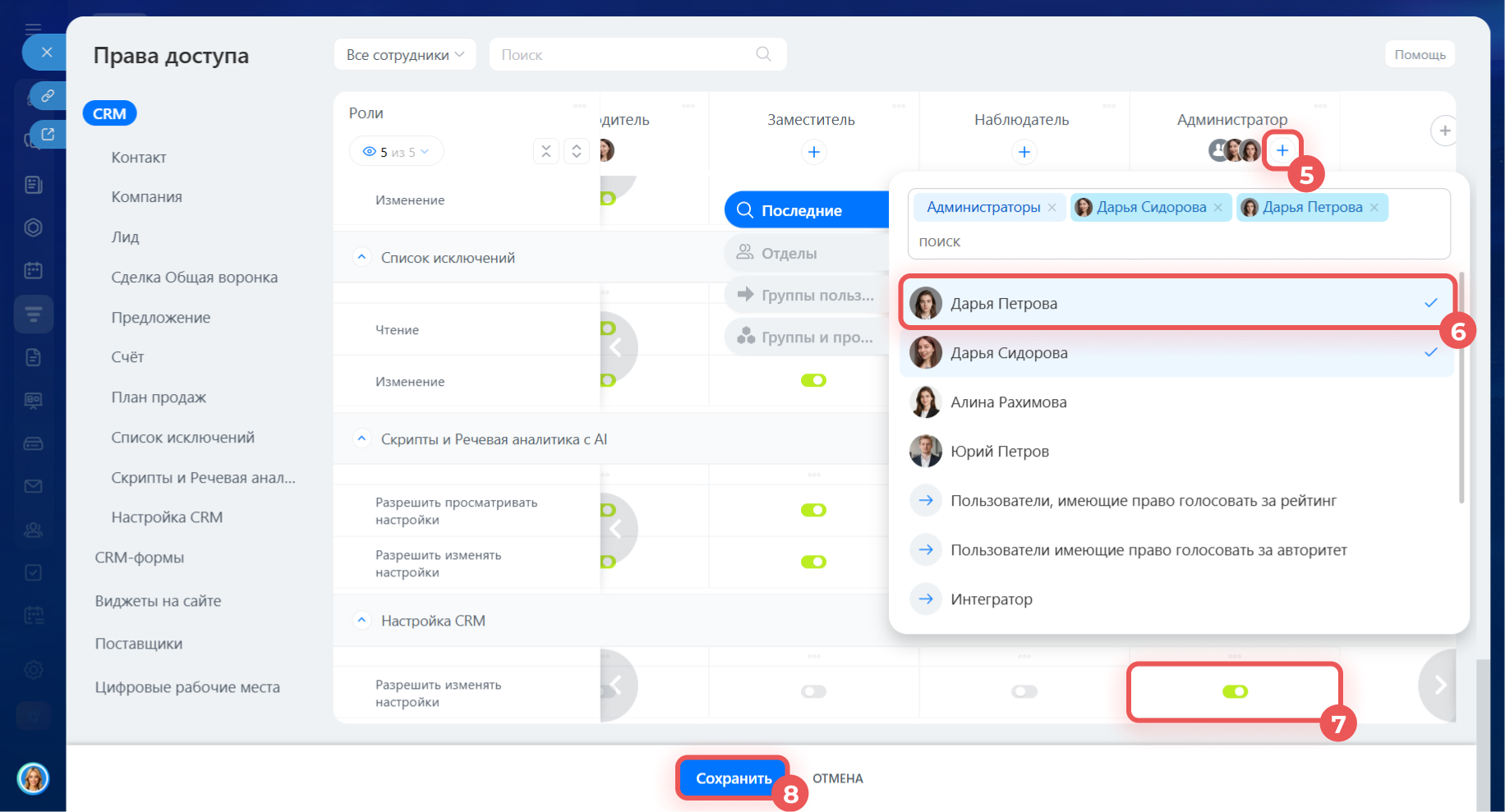1505x812 pixels.
Task: Click the add new role plus button
Action: coord(1443,131)
